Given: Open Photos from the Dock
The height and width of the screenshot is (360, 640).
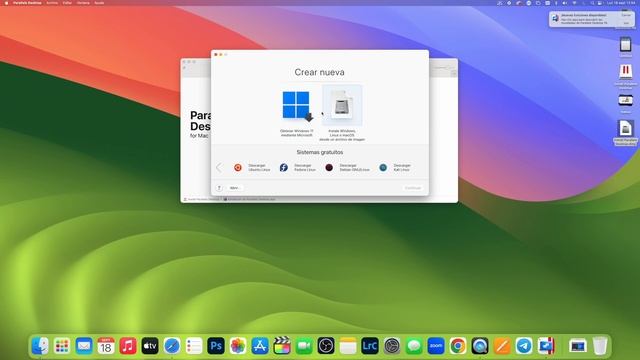Looking at the screenshot, I should coord(238,346).
